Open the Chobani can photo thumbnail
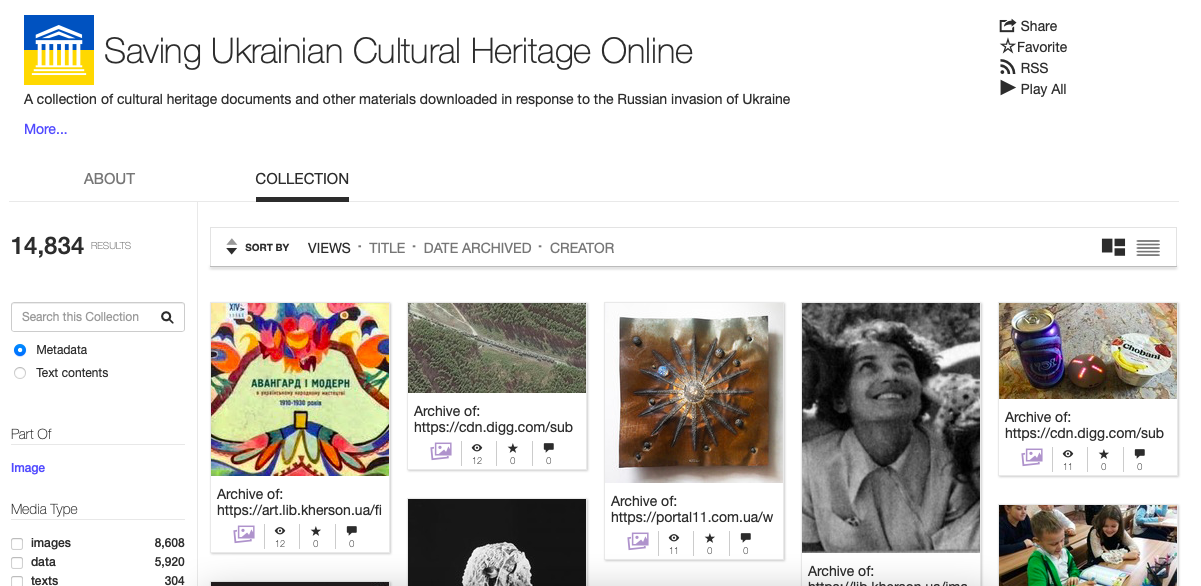This screenshot has width=1201, height=586. (x=1088, y=351)
